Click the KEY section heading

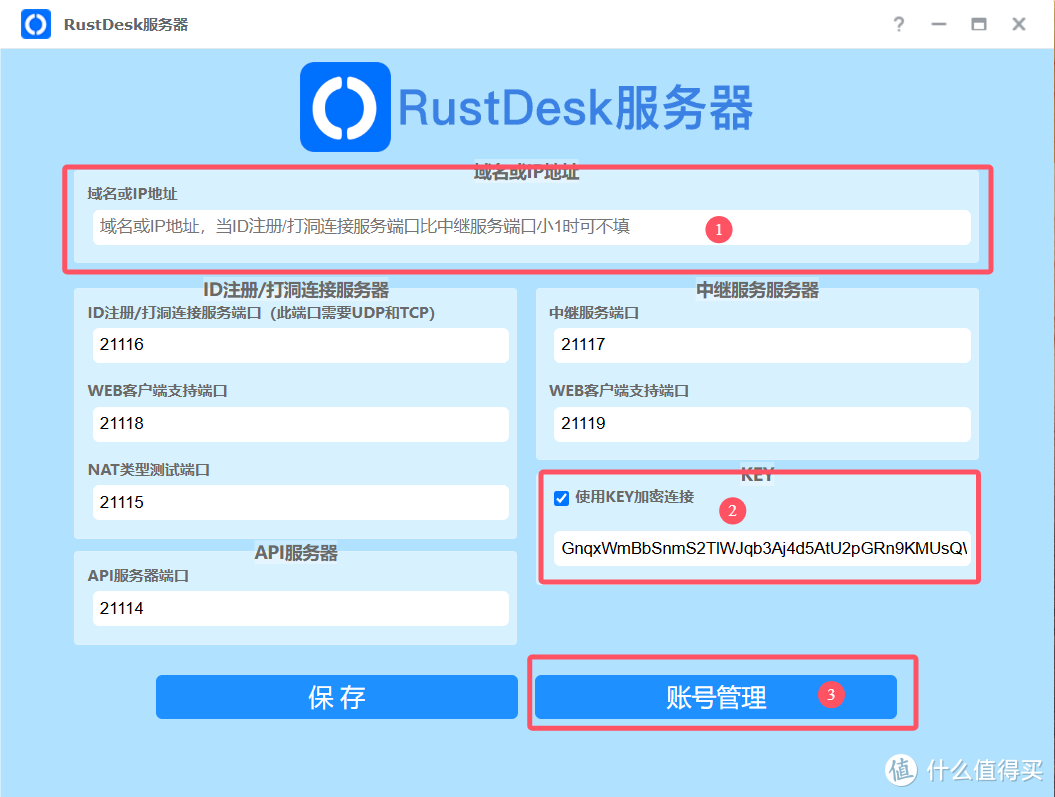[757, 475]
